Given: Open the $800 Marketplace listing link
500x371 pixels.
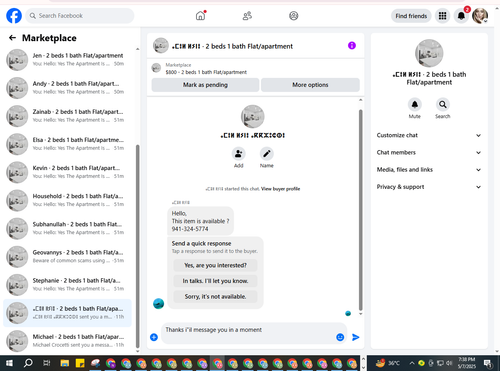Looking at the screenshot, I should [206, 72].
